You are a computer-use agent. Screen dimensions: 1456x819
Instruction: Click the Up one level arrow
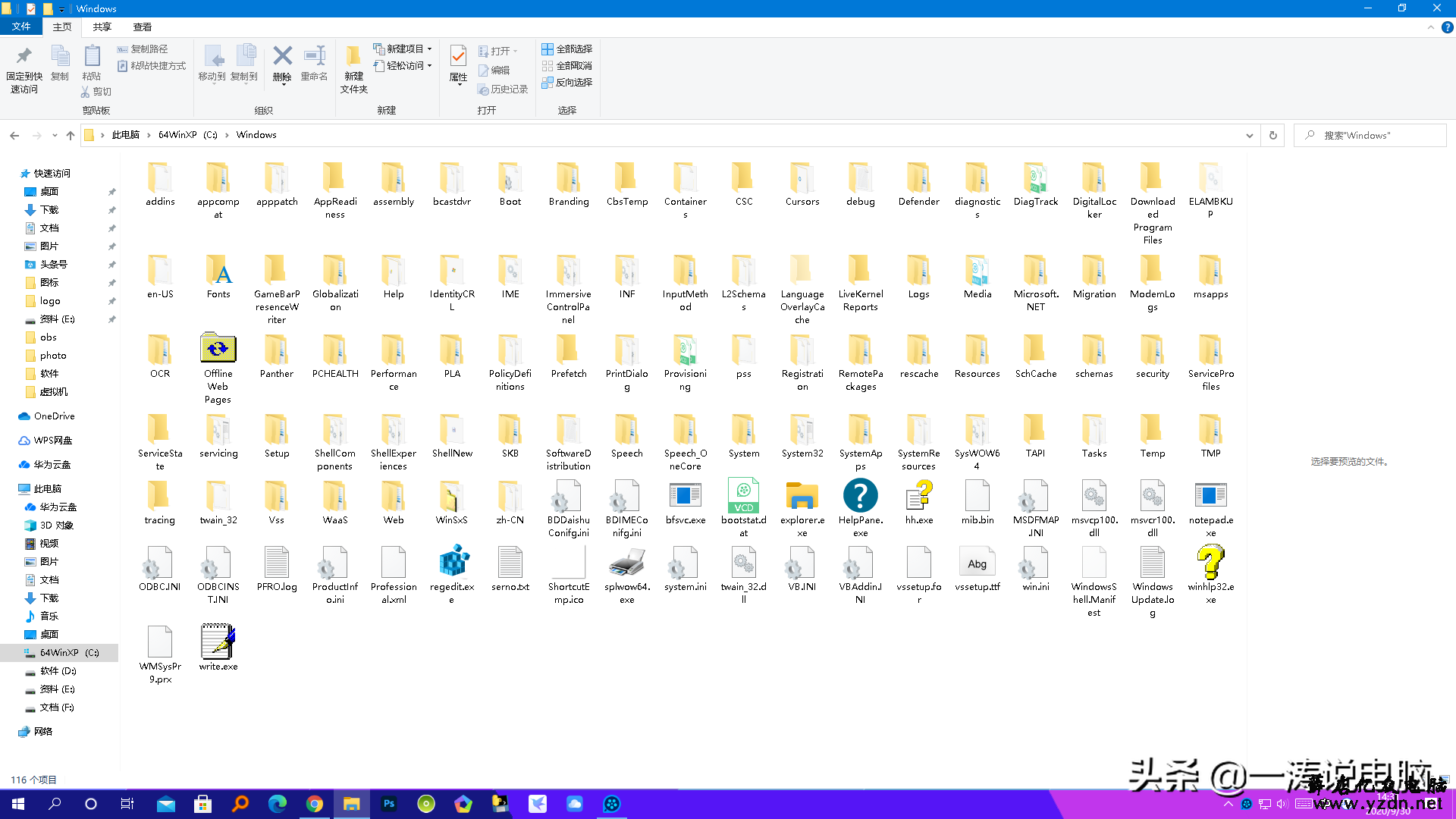(x=71, y=135)
